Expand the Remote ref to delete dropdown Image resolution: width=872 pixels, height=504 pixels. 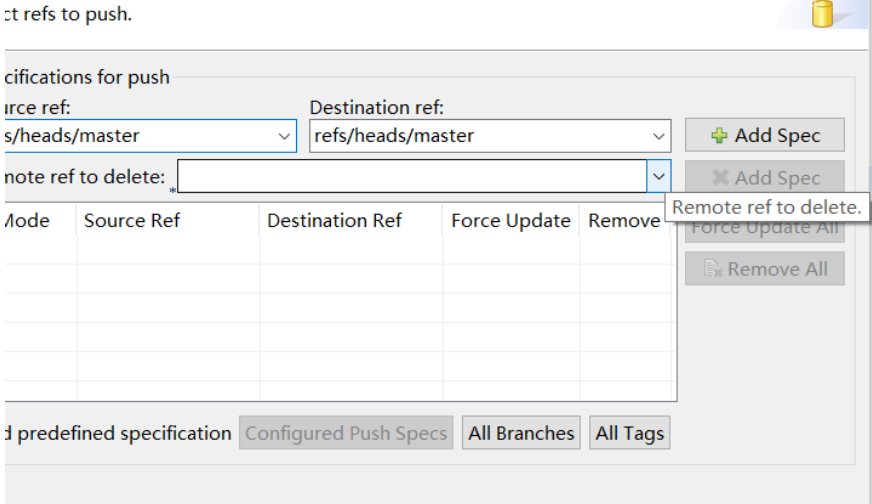(658, 177)
